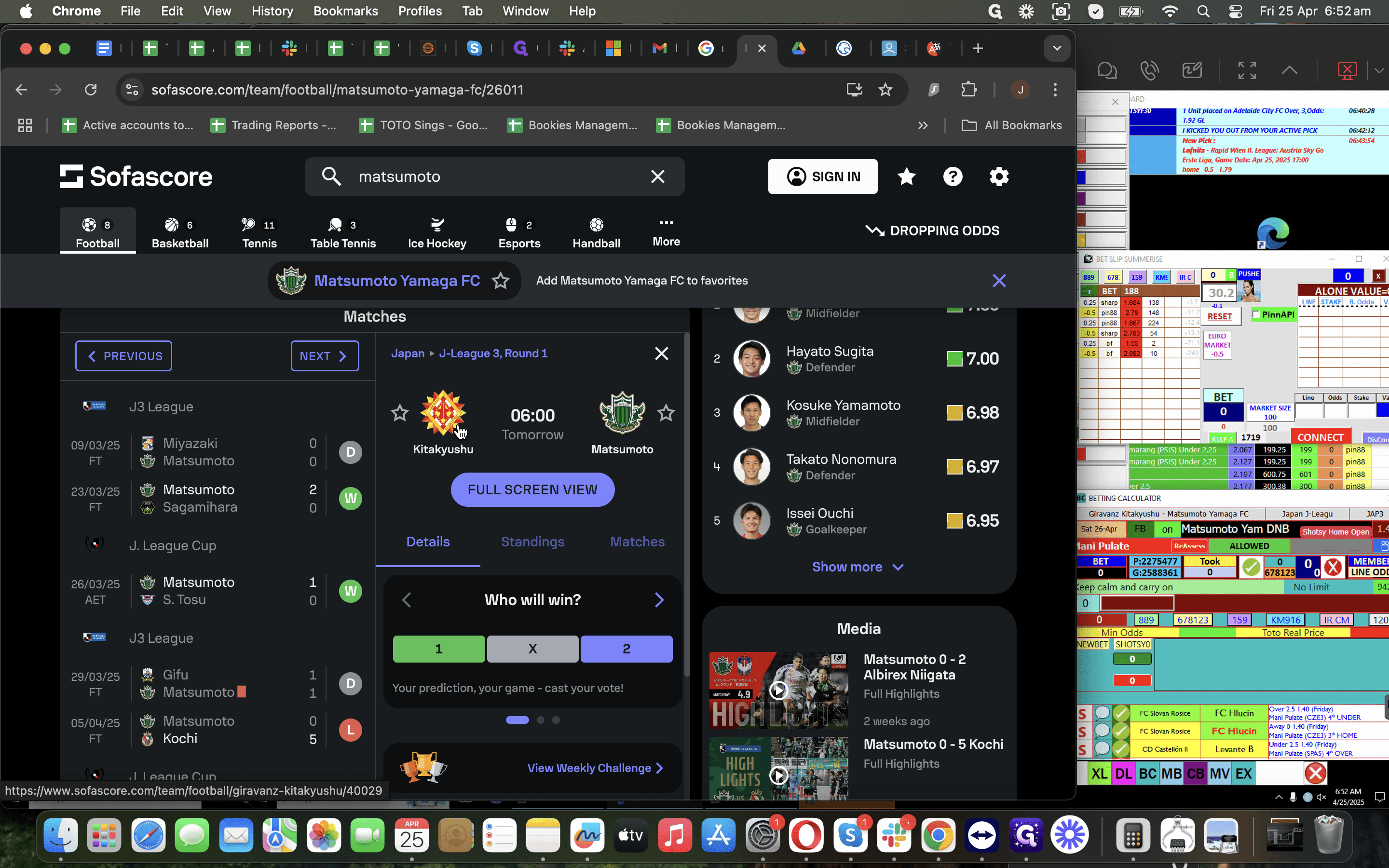
Task: Go to previous prediction question arrow
Action: click(x=407, y=600)
